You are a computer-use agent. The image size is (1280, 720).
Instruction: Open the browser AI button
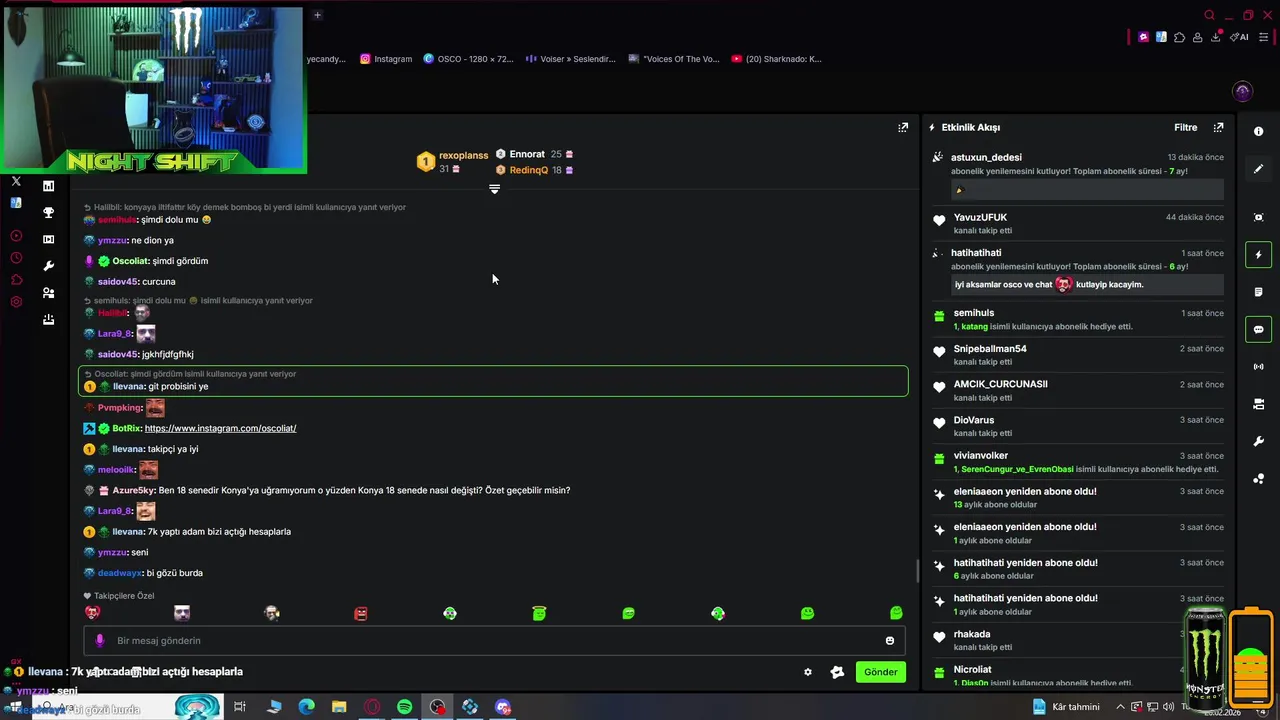(1240, 37)
